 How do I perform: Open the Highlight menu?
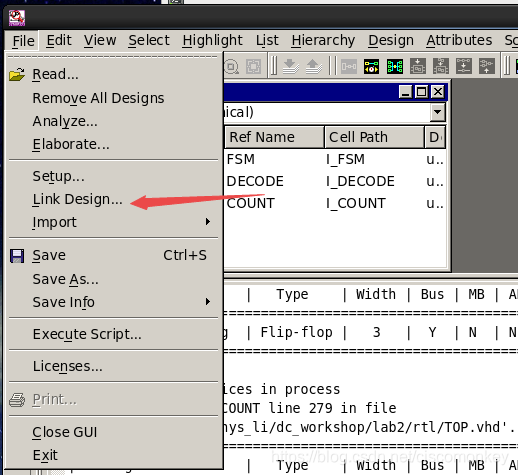pyautogui.click(x=212, y=40)
